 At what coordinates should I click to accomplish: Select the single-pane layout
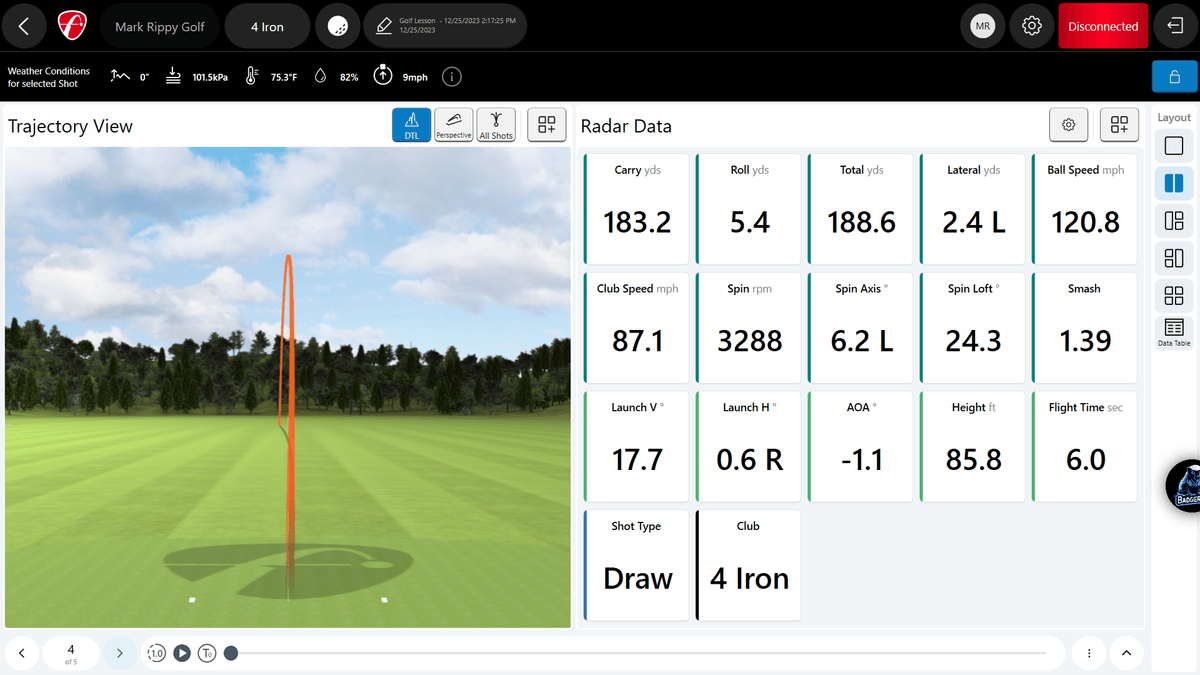1174,147
